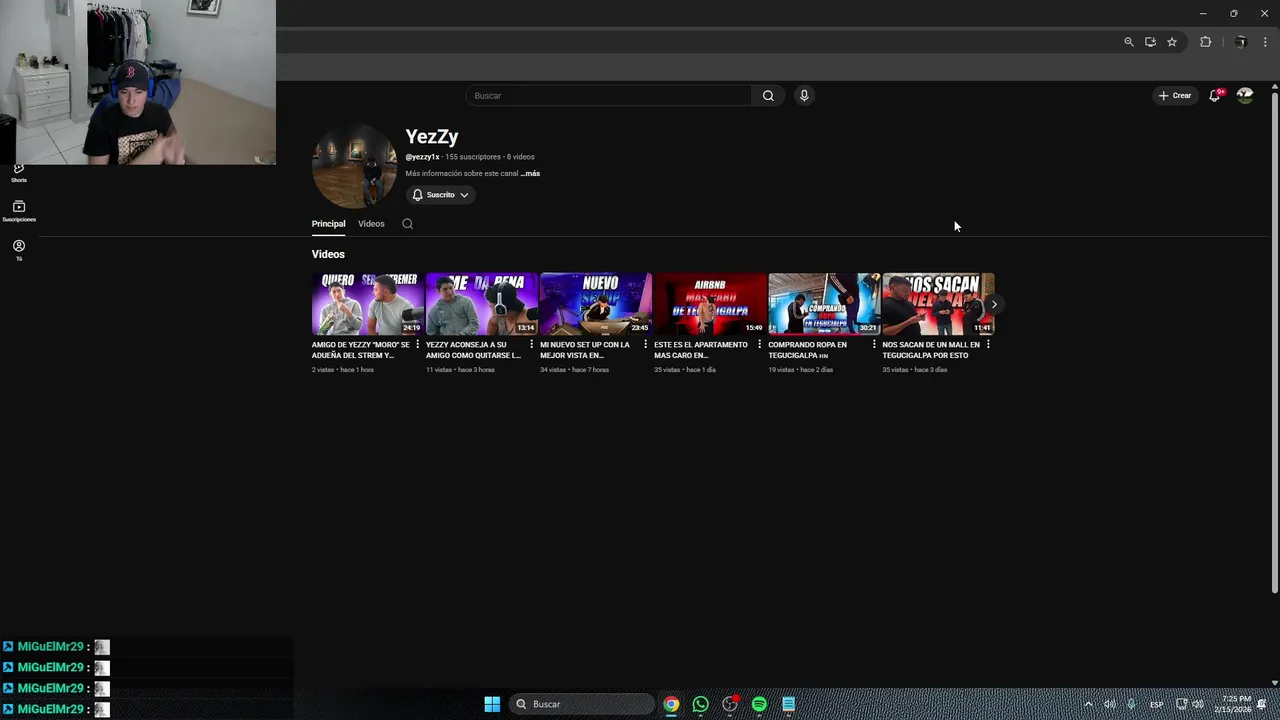Screen dimensions: 1280x720
Task: Switch to the Videos tab
Action: coord(371,224)
